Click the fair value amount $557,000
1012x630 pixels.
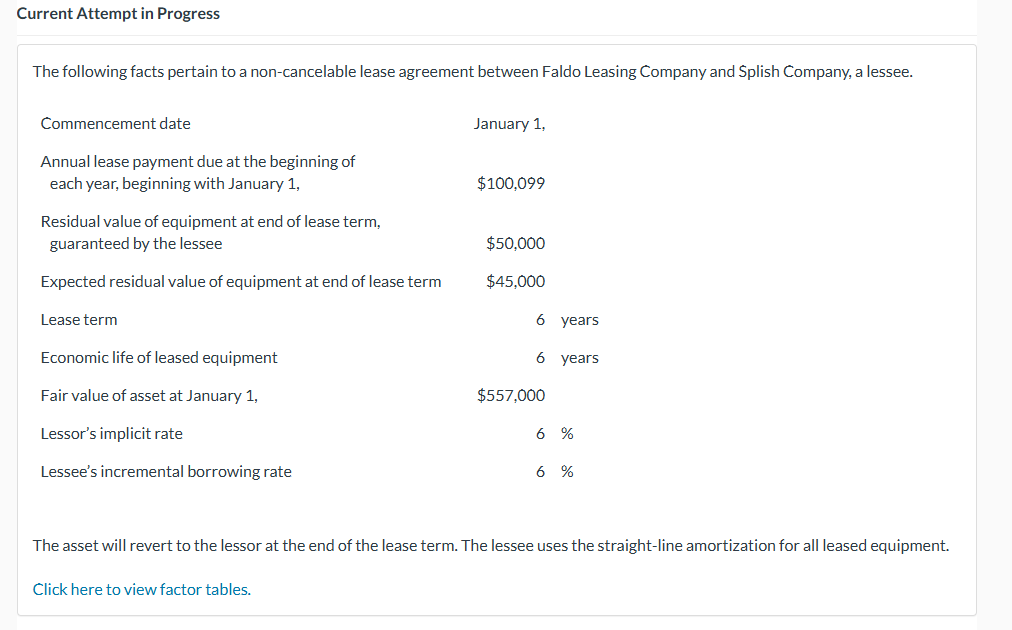click(510, 395)
